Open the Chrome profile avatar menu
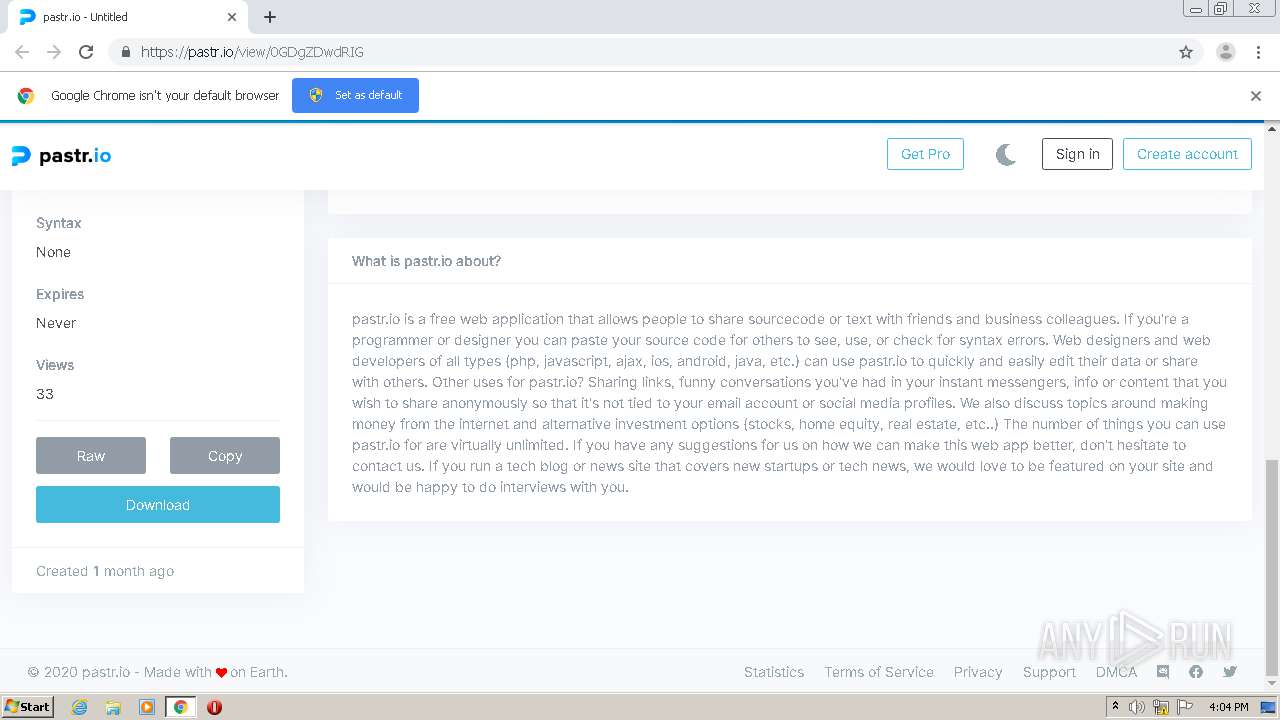 pyautogui.click(x=1226, y=52)
